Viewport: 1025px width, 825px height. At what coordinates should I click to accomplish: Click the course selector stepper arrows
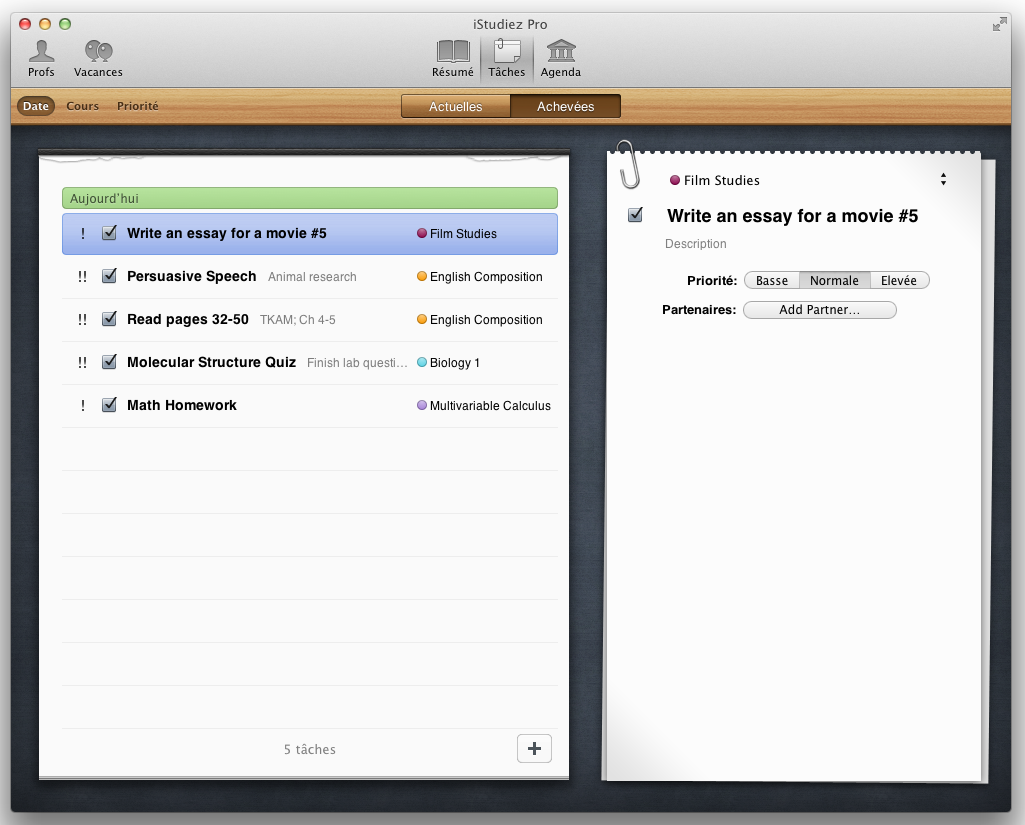[943, 179]
